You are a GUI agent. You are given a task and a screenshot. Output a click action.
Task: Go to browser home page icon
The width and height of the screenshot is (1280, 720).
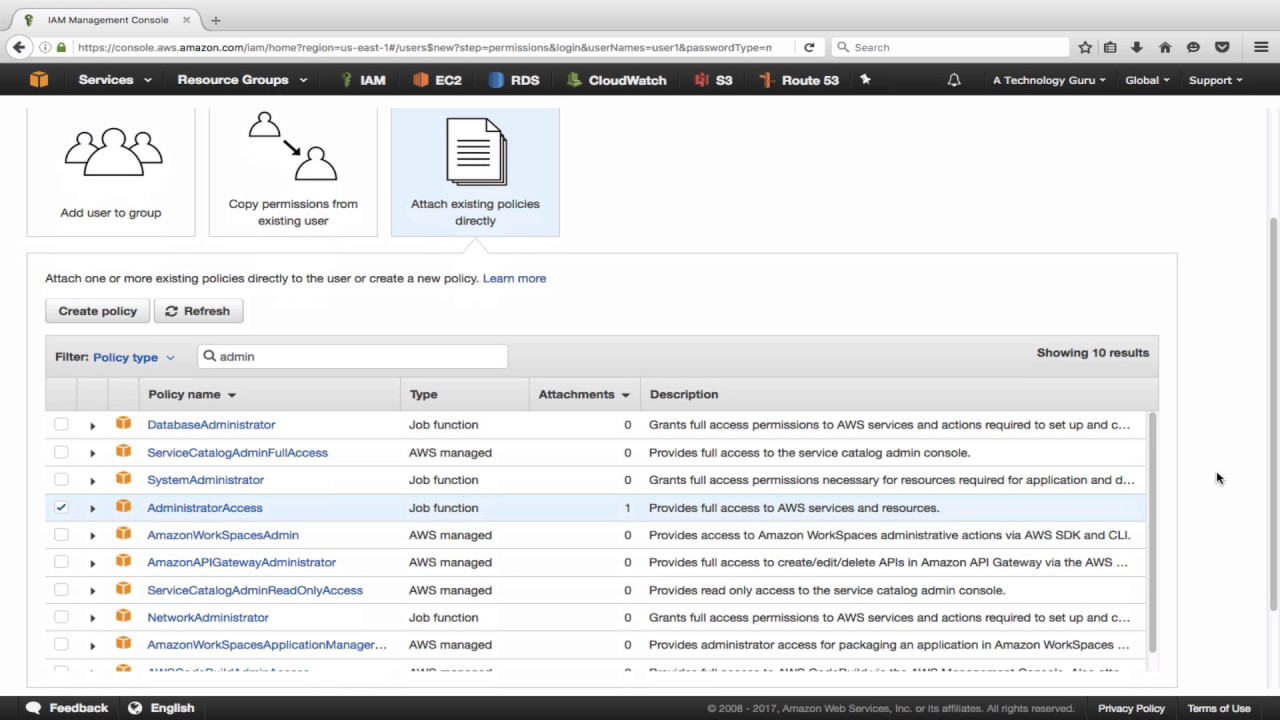point(1165,47)
